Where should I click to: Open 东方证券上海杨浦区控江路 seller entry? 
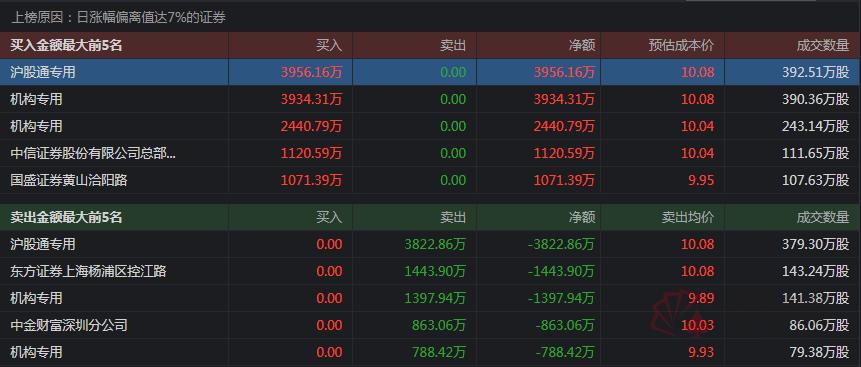click(88, 271)
